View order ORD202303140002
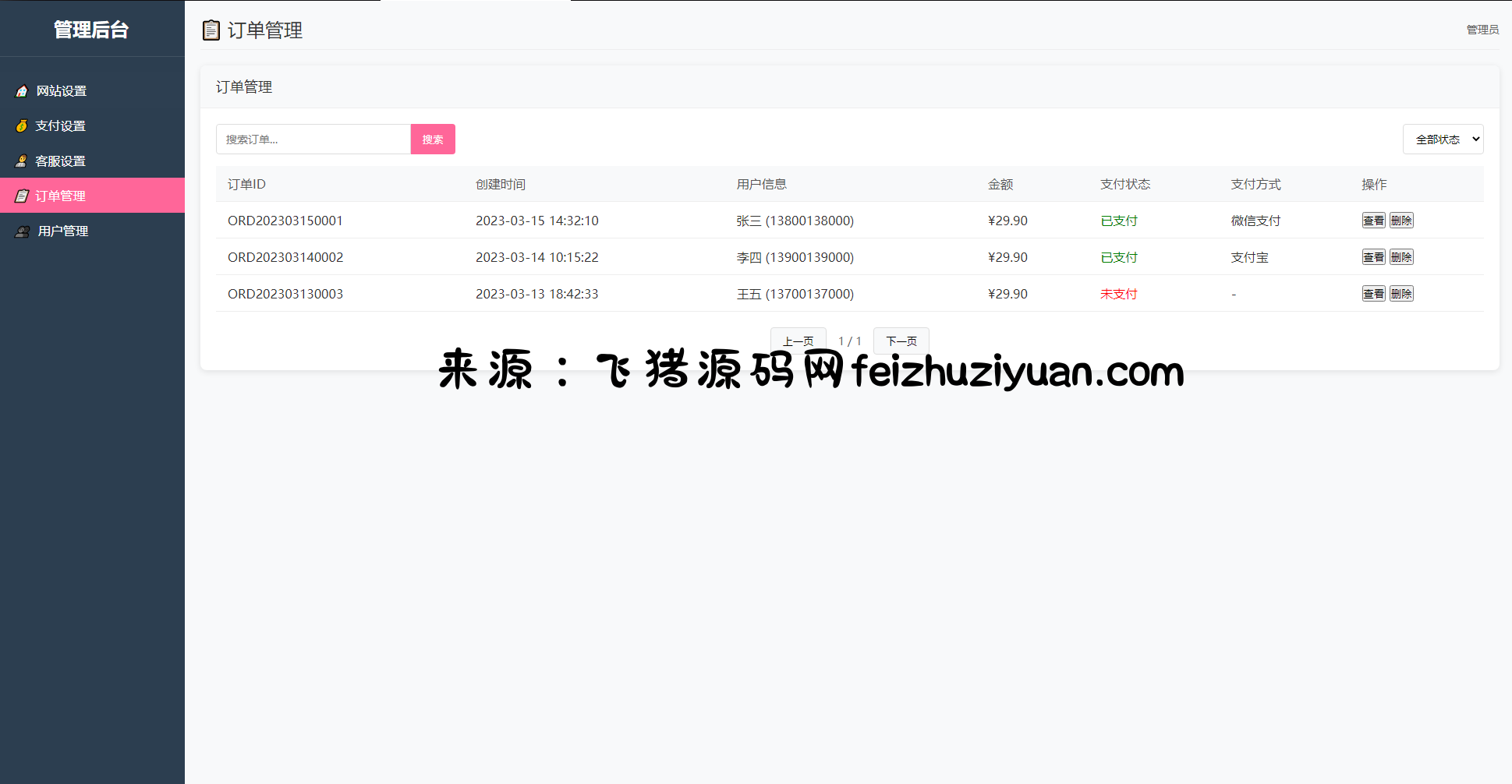The height and width of the screenshot is (784, 1512). coord(1373,257)
